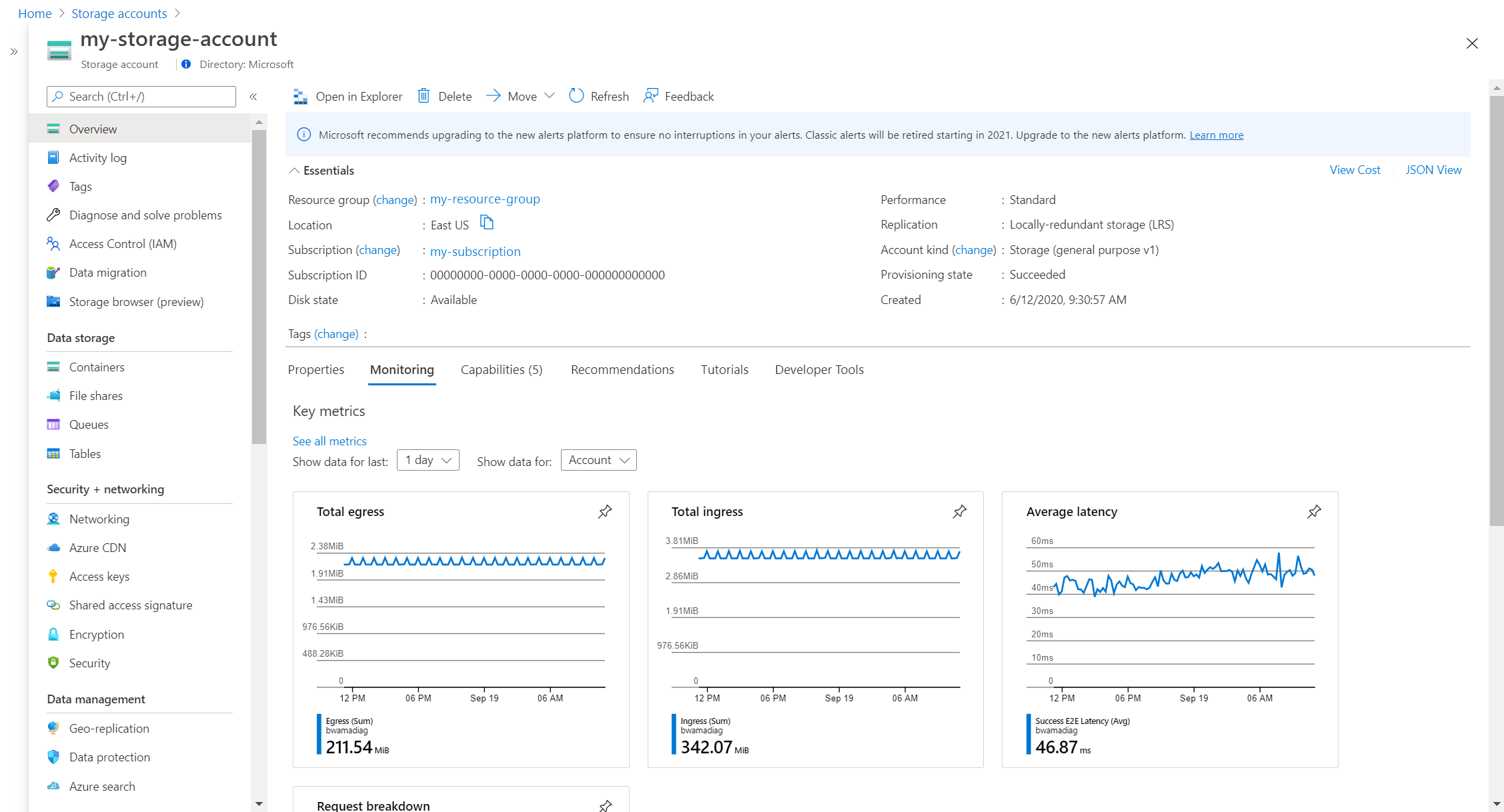Image resolution: width=1504 pixels, height=812 pixels.
Task: Click the Delete trash icon
Action: [x=424, y=96]
